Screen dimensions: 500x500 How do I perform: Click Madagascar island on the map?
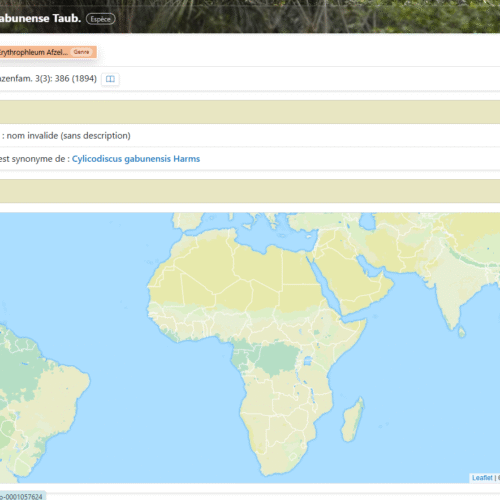352,420
